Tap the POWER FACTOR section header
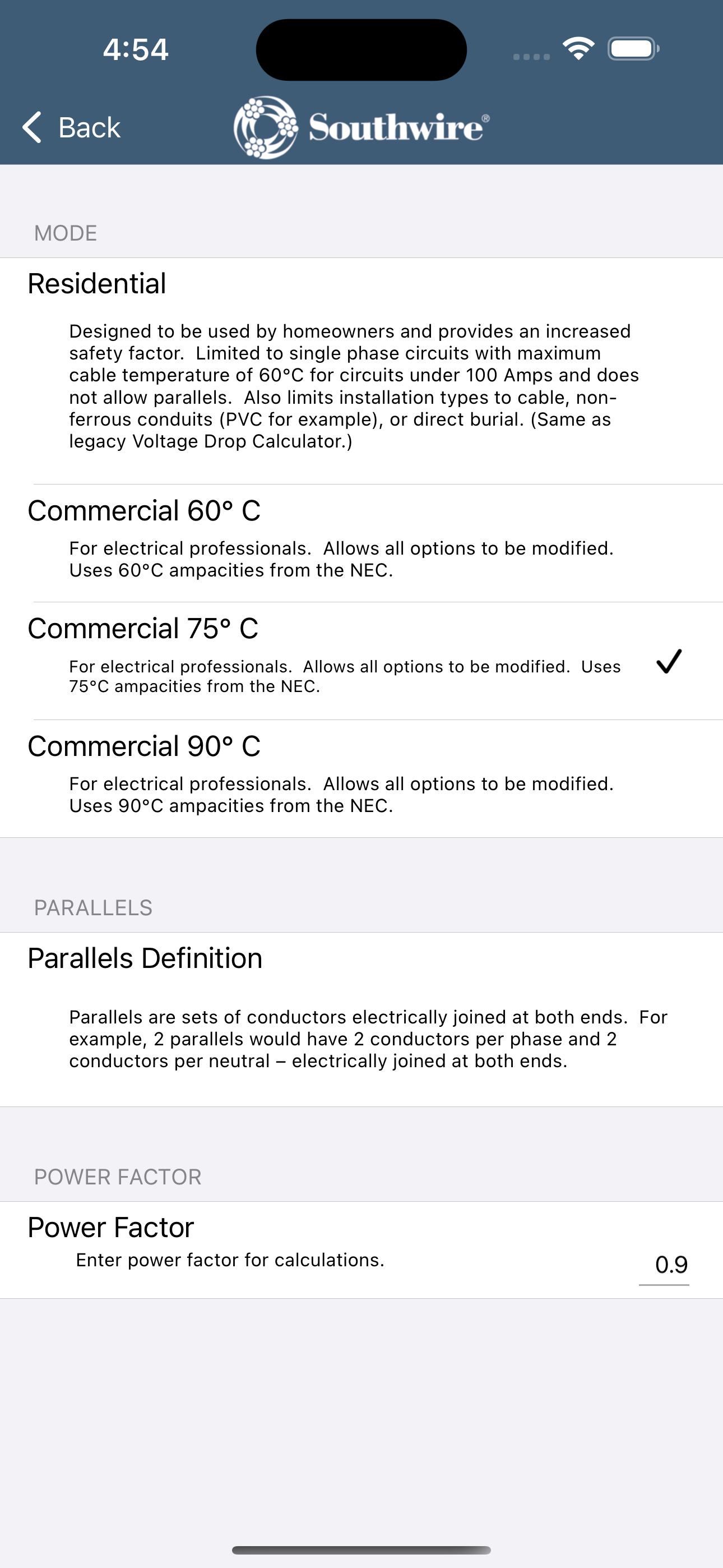This screenshot has height=1568, width=723. point(118,1177)
